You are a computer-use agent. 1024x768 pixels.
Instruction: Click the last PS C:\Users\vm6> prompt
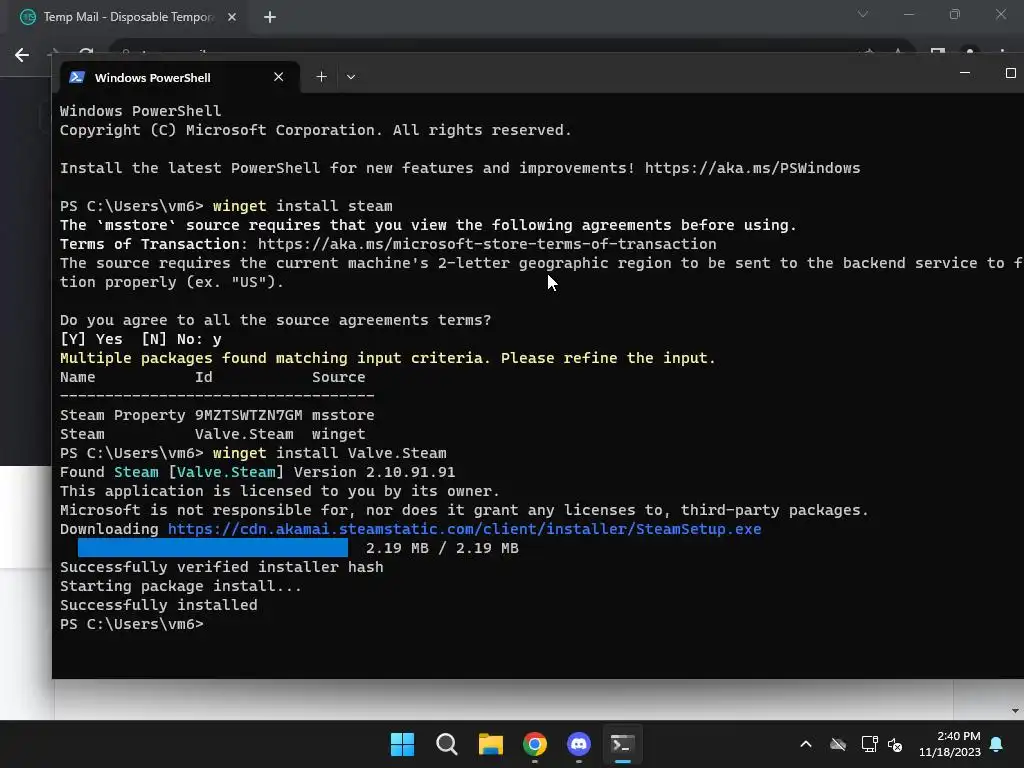(x=131, y=624)
